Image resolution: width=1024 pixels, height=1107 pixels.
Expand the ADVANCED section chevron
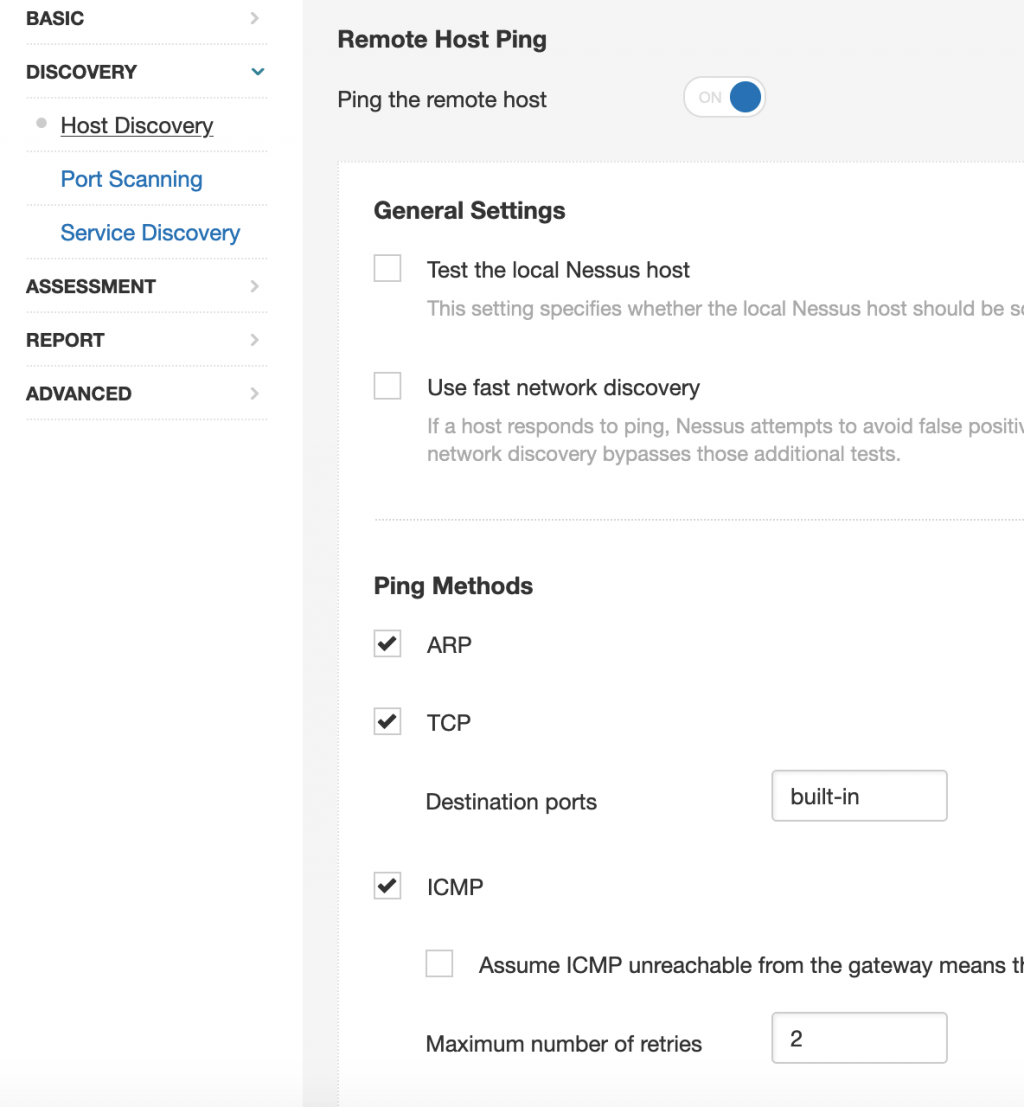click(x=255, y=394)
